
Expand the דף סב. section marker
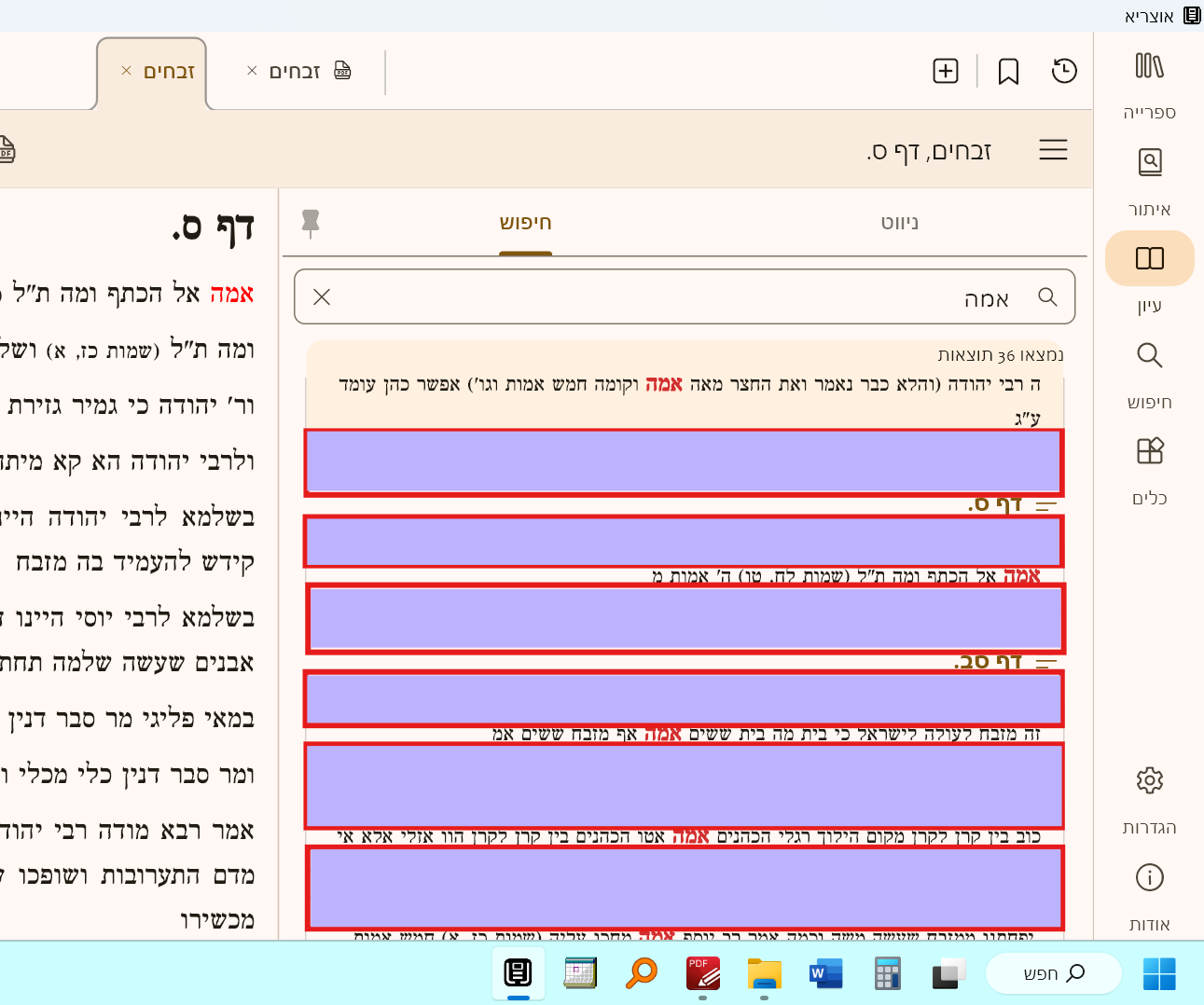(1045, 661)
